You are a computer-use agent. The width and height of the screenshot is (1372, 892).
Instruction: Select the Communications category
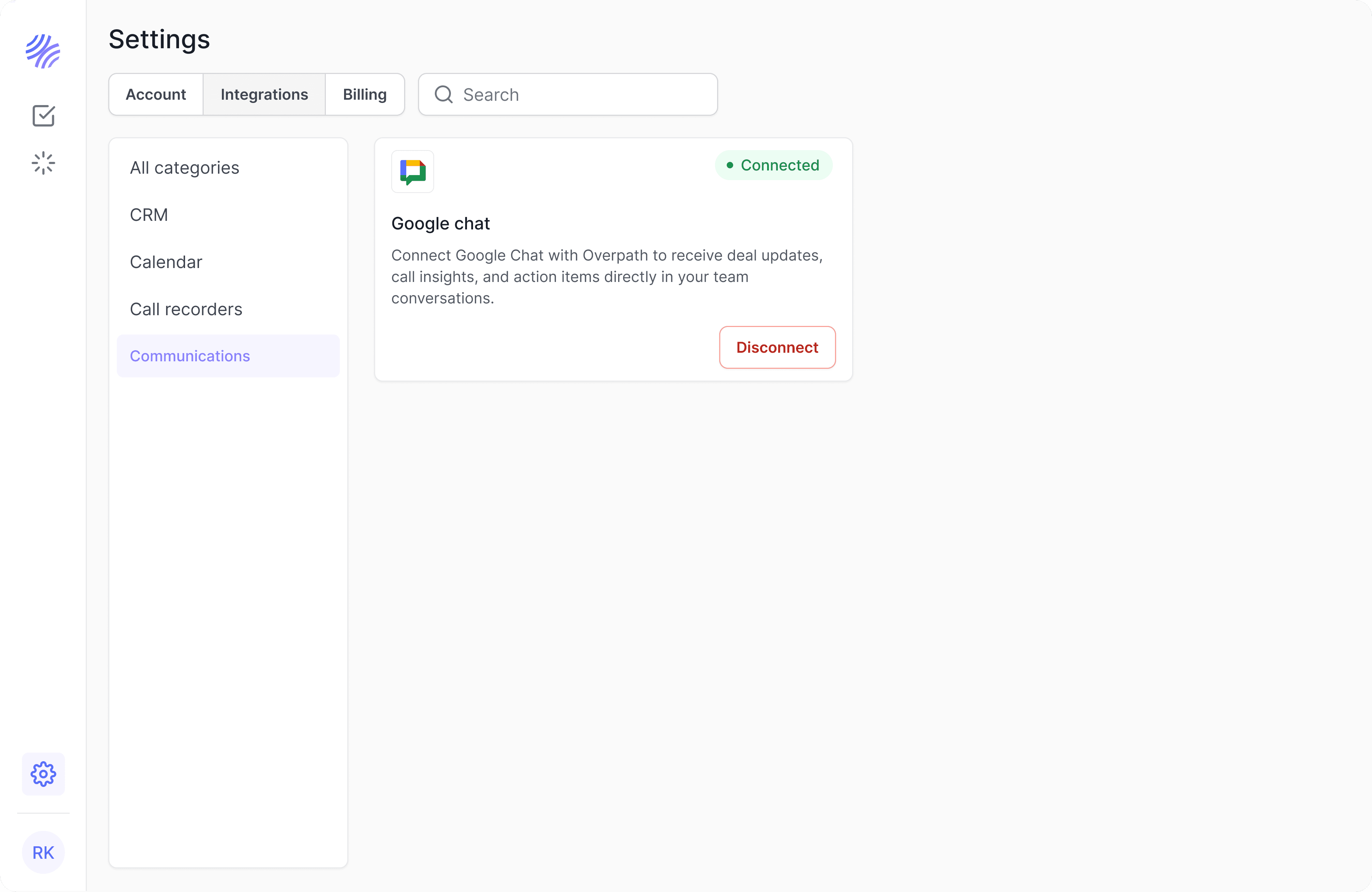click(190, 356)
